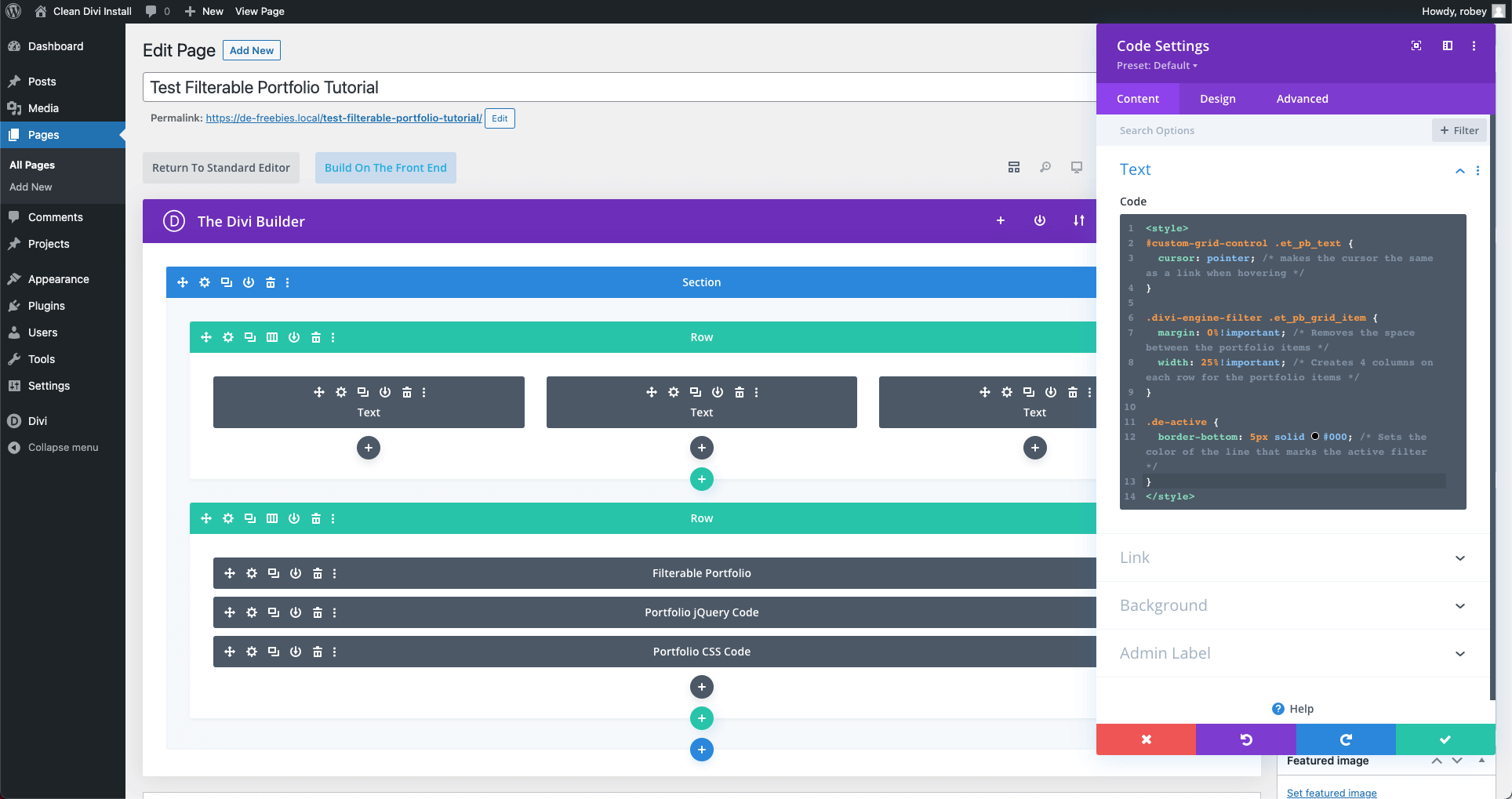Delete the Portfolio CSS Code module
This screenshot has height=799, width=1512.
[x=318, y=652]
